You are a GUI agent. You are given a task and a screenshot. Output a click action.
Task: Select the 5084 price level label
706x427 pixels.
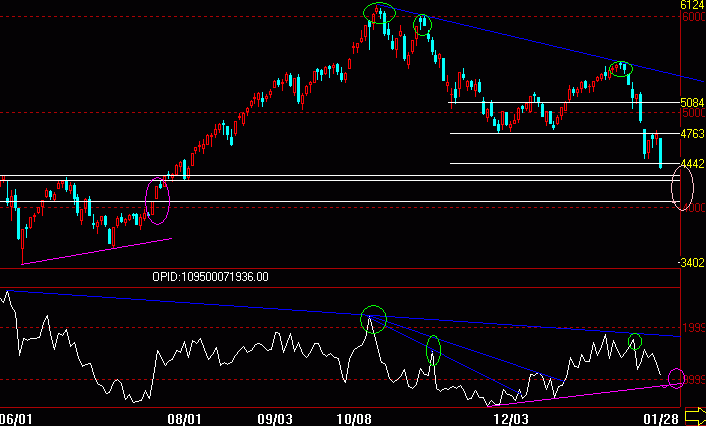(x=693, y=102)
